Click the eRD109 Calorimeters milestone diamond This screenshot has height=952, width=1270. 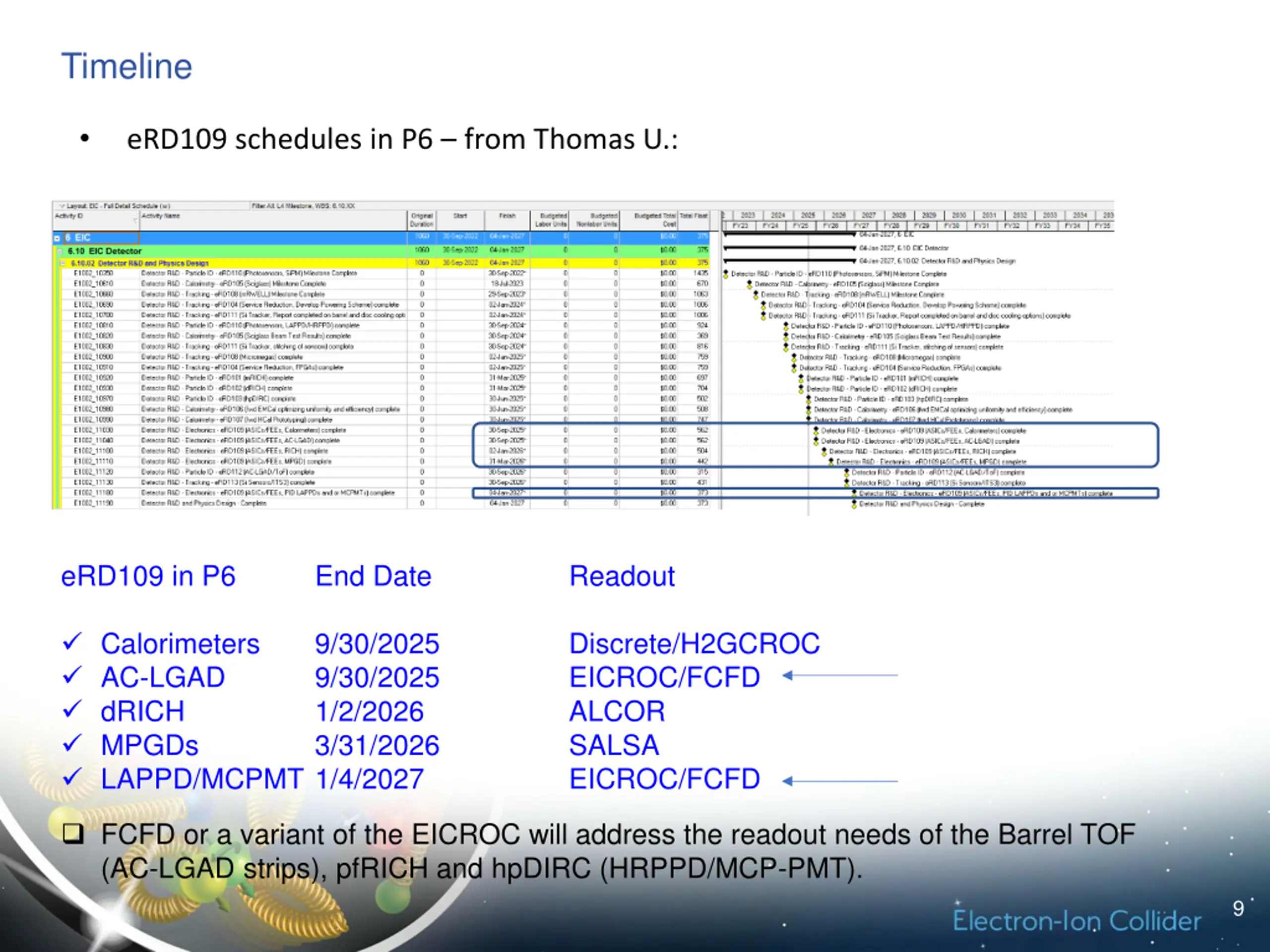point(816,431)
